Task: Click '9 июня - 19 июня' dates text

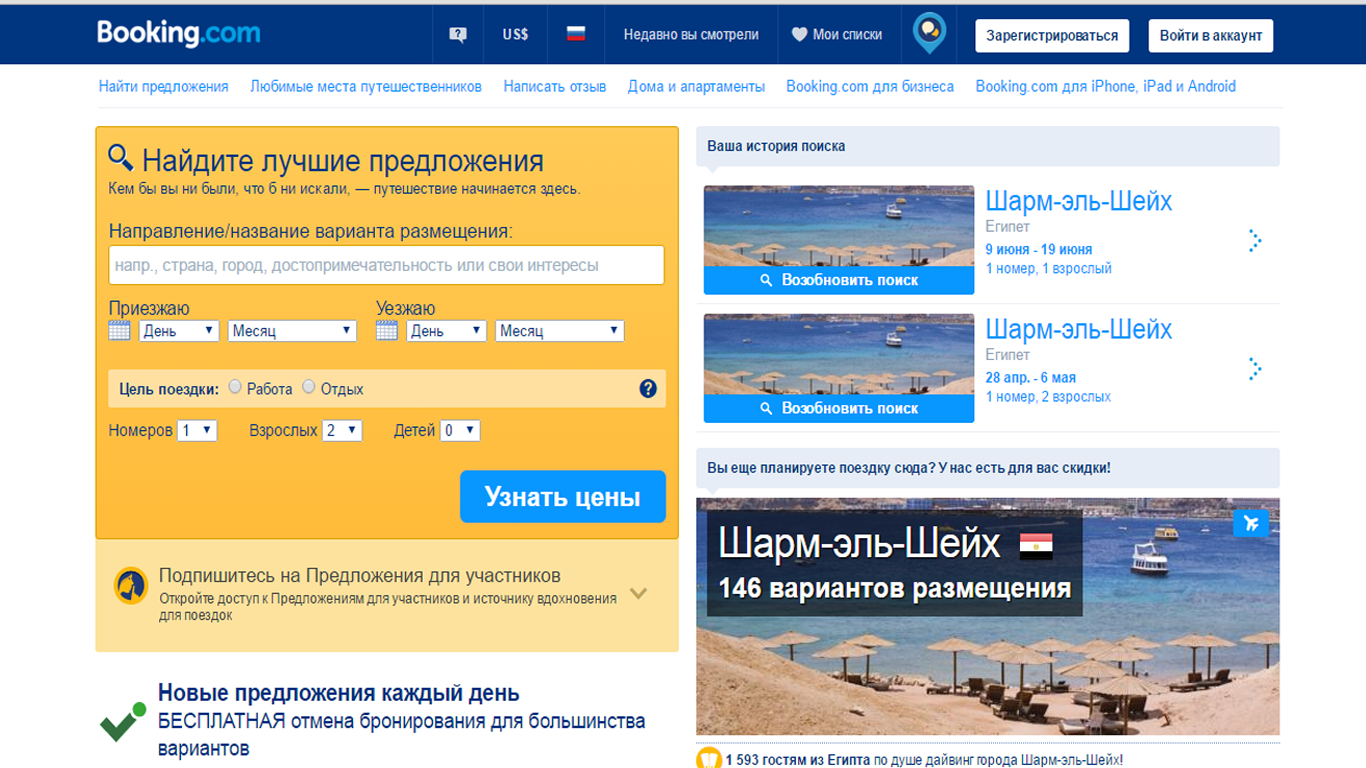Action: click(1039, 249)
